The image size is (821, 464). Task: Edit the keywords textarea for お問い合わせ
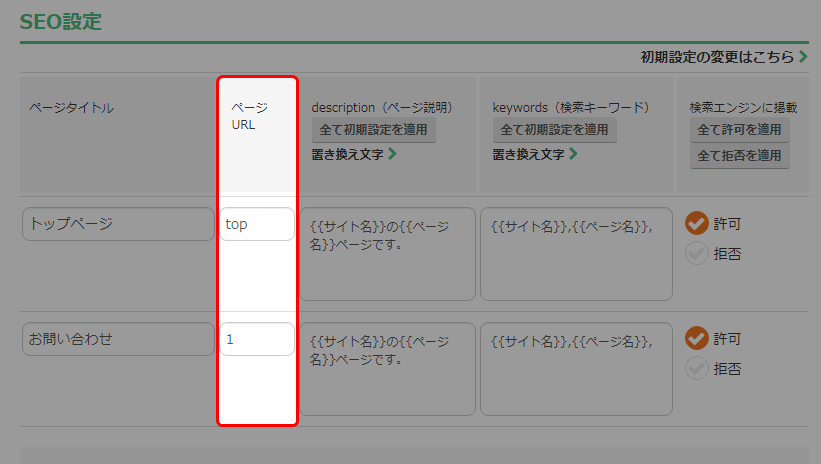click(x=576, y=369)
